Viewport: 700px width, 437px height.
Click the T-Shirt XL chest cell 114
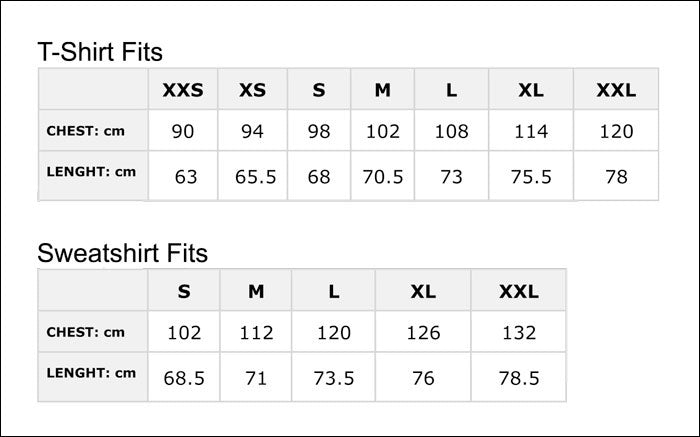point(531,132)
